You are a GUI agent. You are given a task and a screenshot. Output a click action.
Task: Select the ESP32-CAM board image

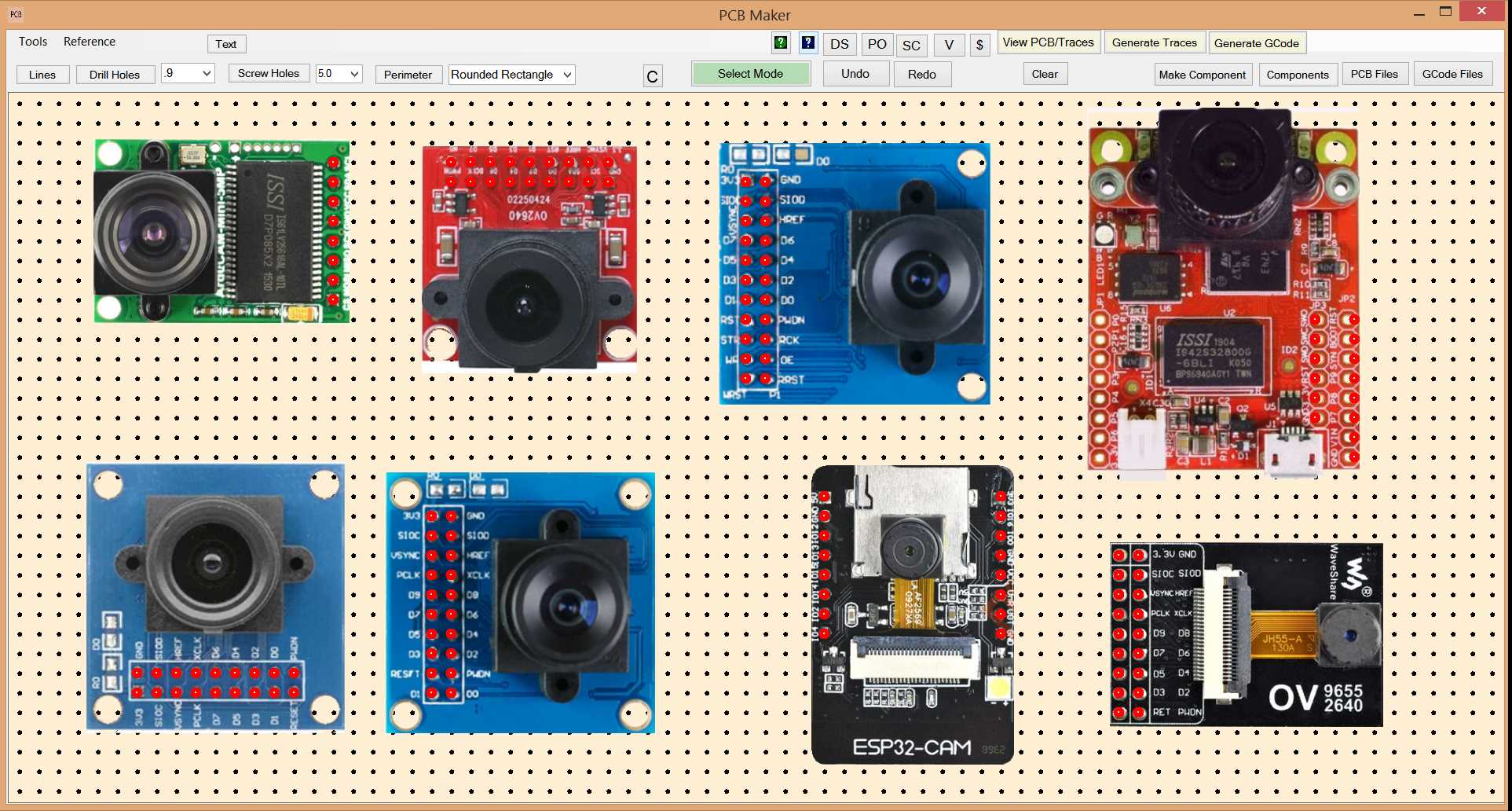coord(912,615)
